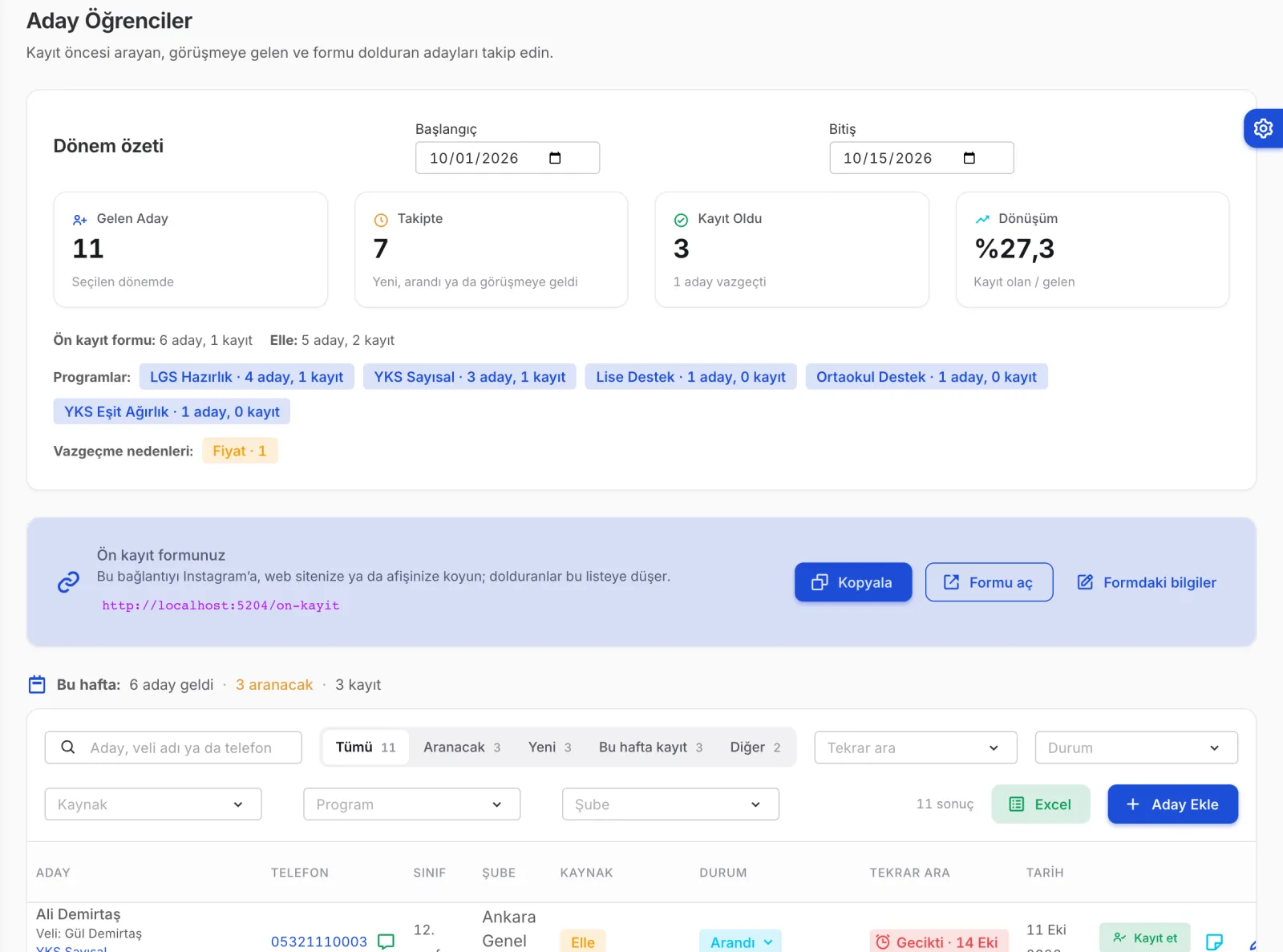Screen dimensions: 1283x952
Task: Switch to the Diğer tab
Action: tap(755, 747)
